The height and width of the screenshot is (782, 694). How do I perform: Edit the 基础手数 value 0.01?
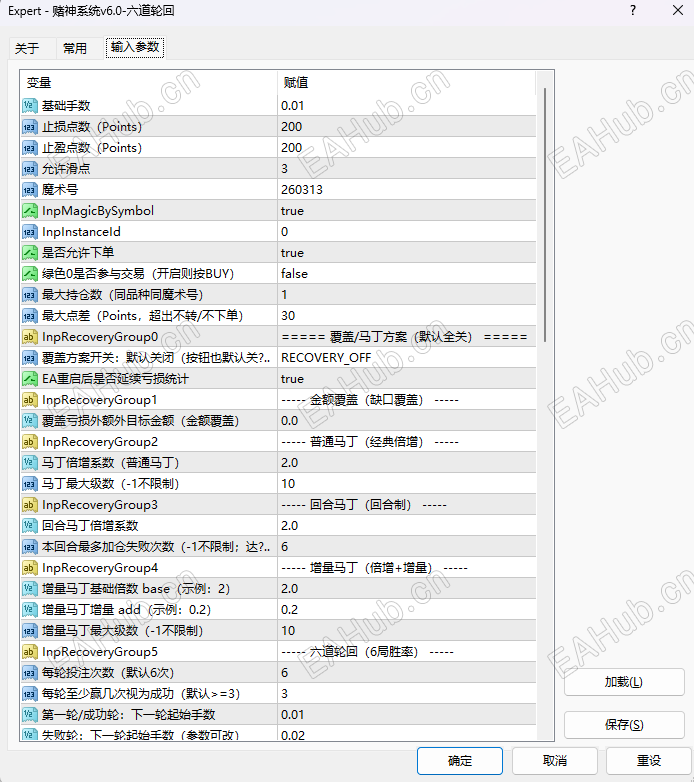[407, 106]
